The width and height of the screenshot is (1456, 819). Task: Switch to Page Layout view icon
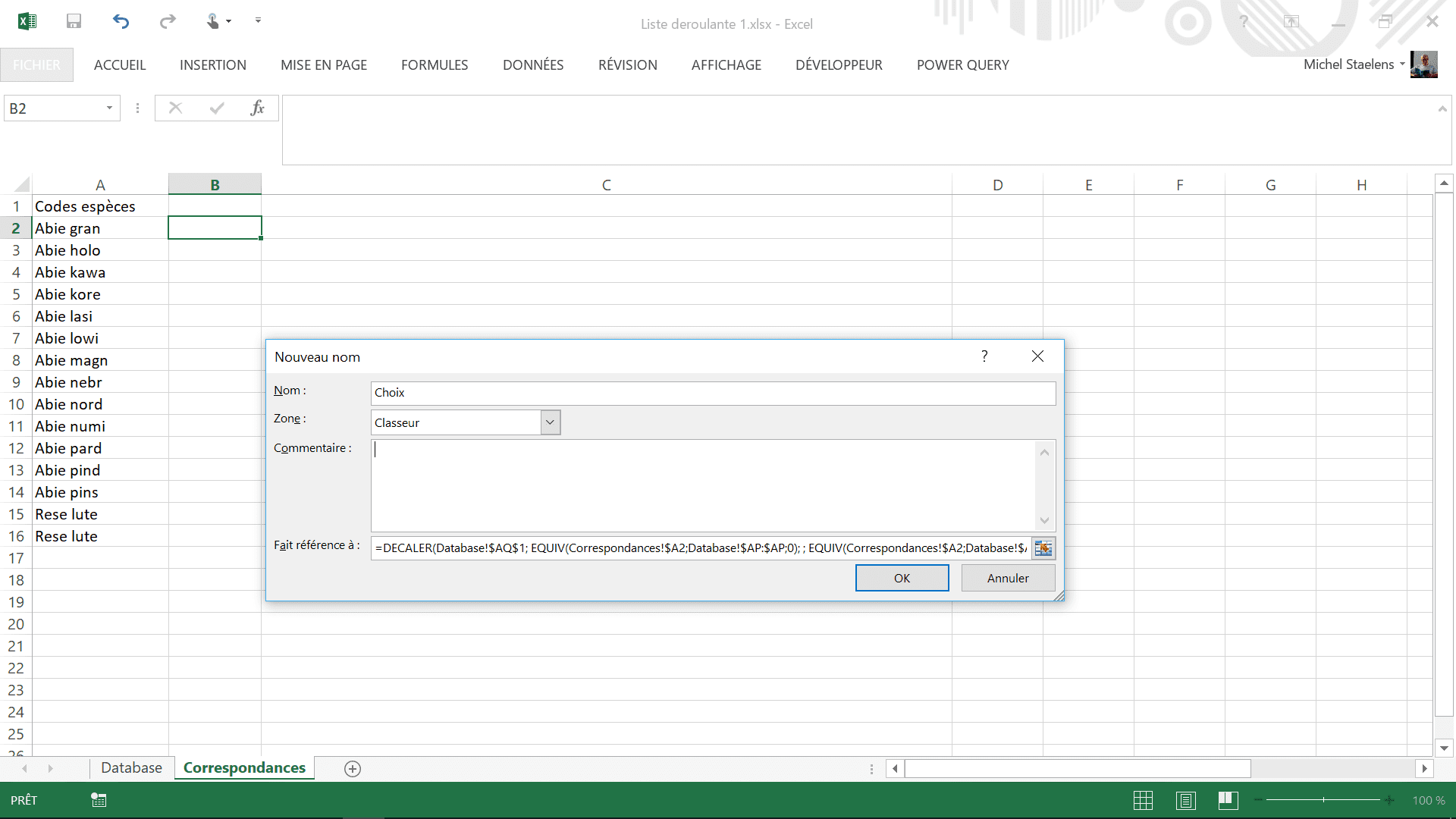point(1185,800)
